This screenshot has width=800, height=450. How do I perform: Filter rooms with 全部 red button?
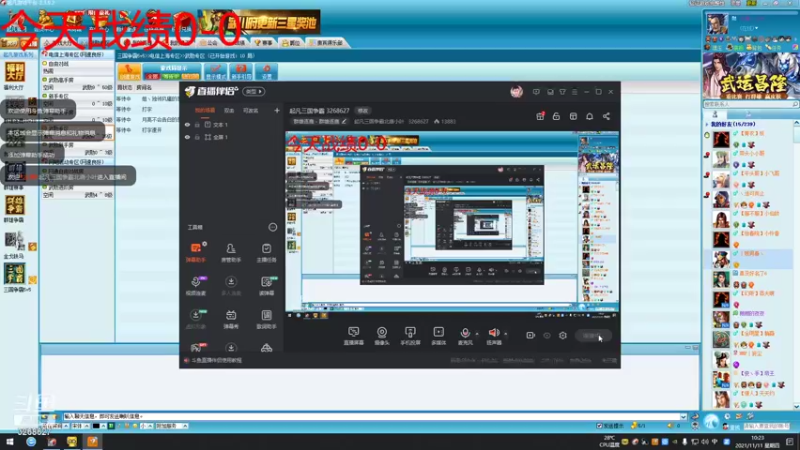[x=153, y=76]
